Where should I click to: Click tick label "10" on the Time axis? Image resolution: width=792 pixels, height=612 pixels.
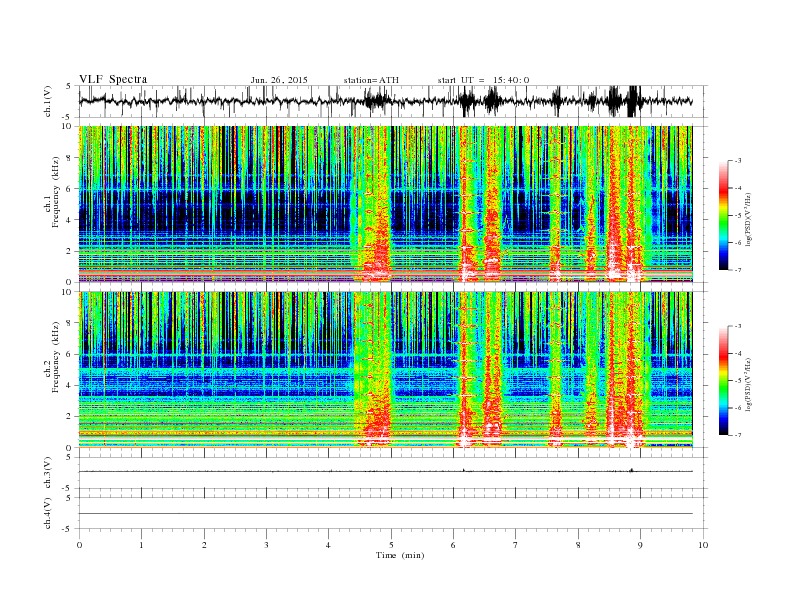tap(703, 545)
